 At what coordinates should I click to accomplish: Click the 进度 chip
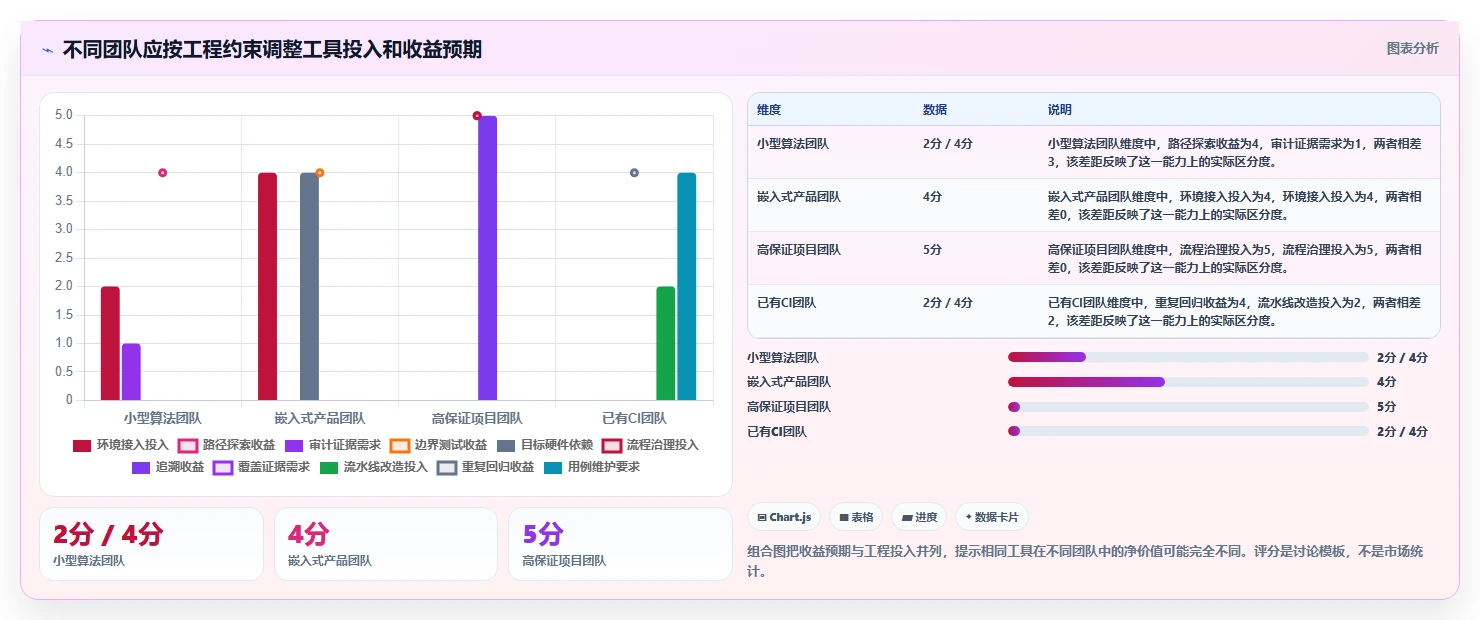(x=919, y=517)
